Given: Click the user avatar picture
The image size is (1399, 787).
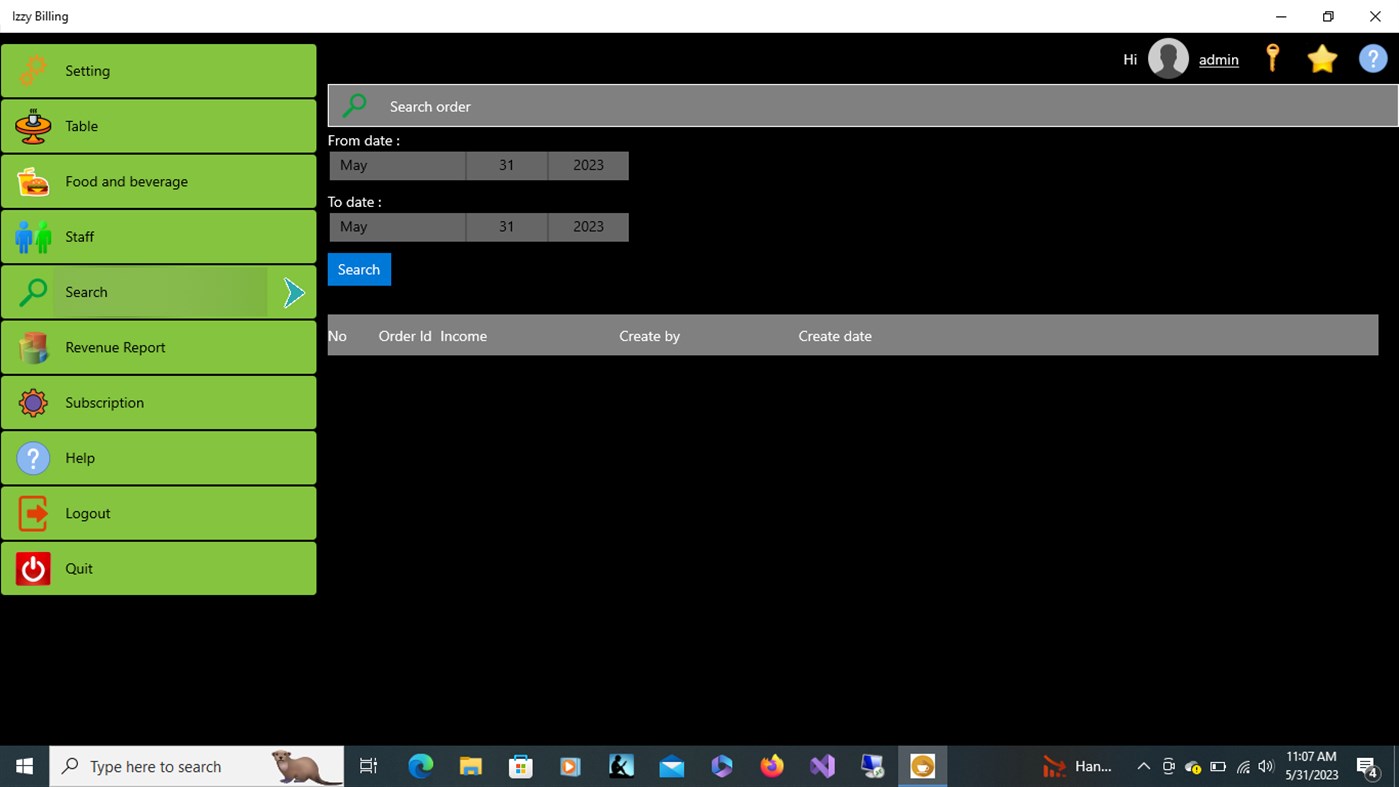Looking at the screenshot, I should pyautogui.click(x=1168, y=58).
